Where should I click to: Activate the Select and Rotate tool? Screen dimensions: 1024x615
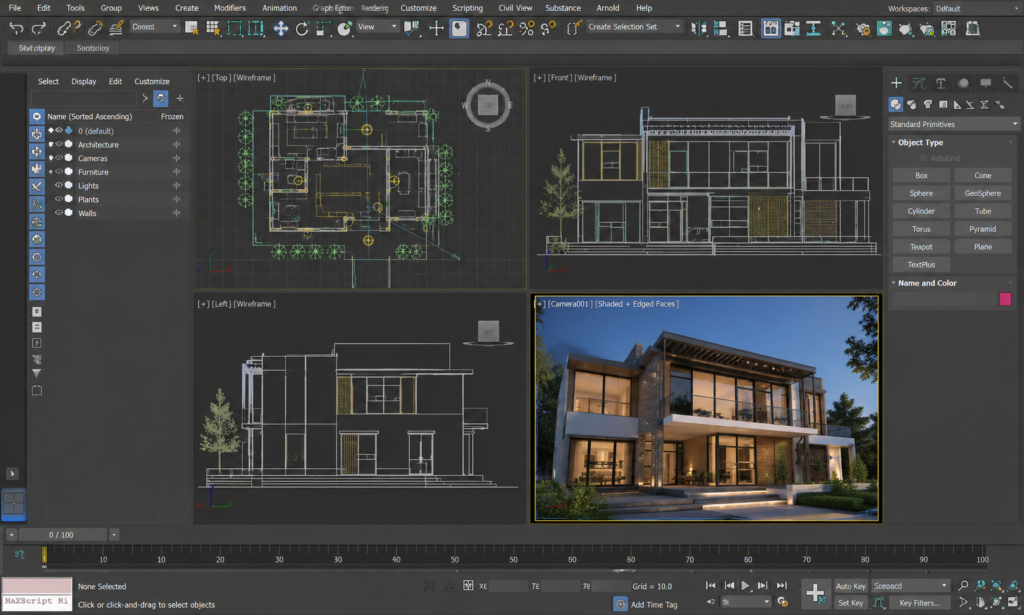click(x=302, y=28)
